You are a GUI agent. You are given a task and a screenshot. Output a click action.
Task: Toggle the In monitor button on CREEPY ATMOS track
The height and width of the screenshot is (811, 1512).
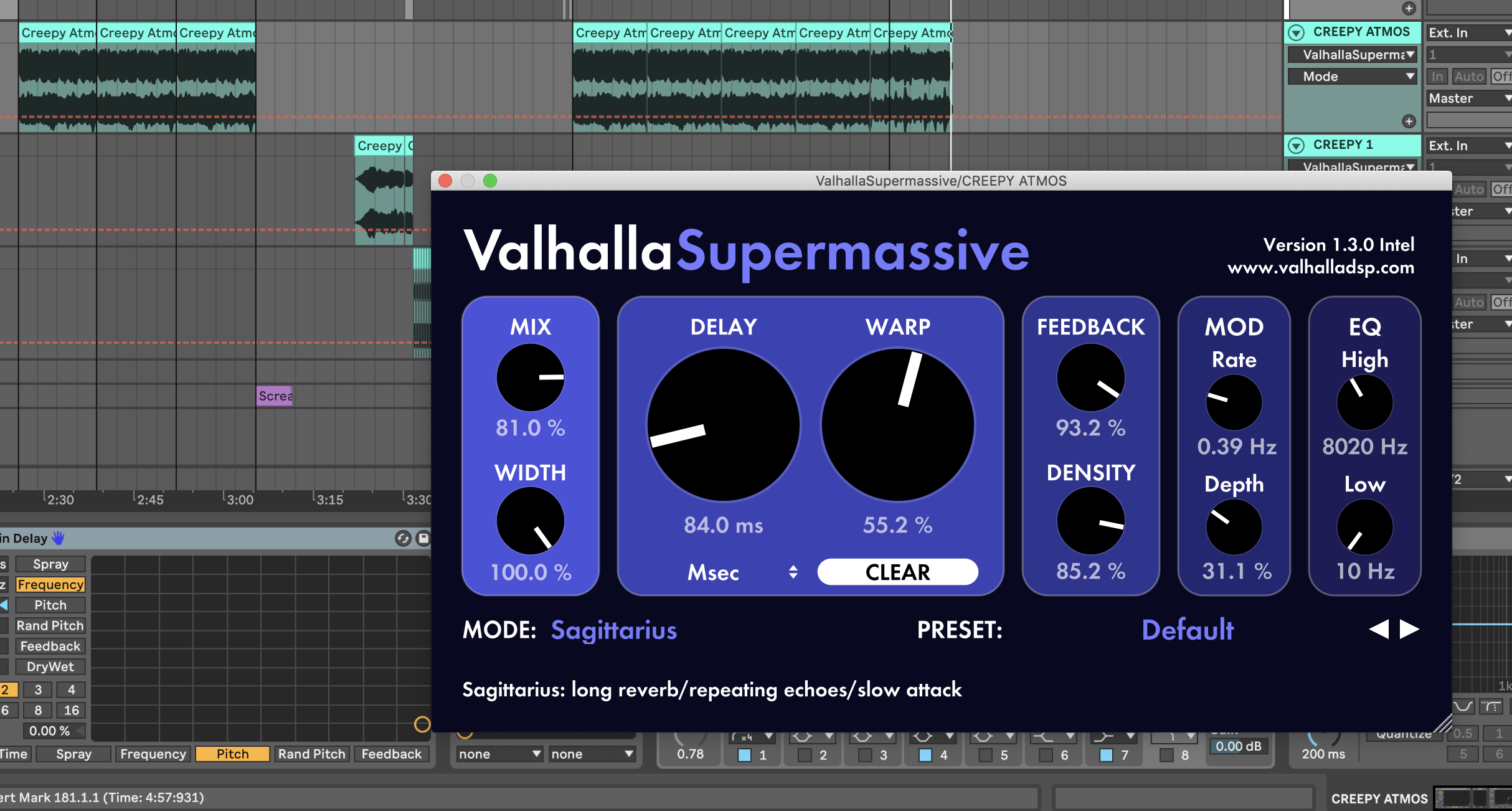coord(1437,77)
